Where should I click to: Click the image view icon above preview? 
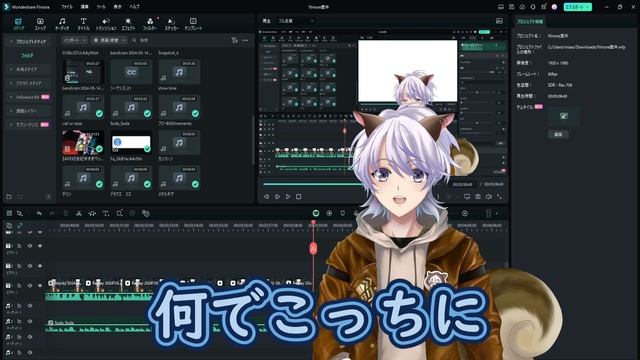(x=499, y=21)
